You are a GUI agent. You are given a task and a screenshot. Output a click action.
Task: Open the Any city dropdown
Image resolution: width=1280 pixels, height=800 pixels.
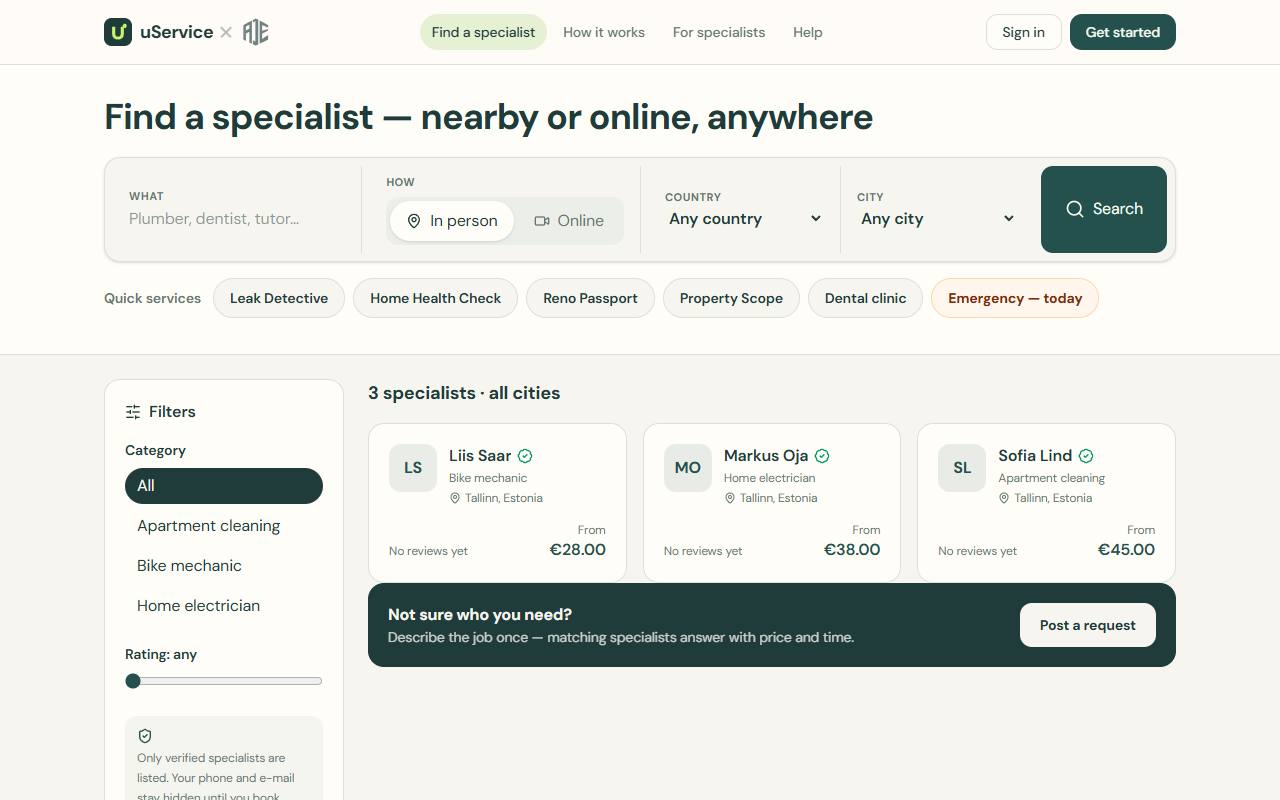(937, 219)
